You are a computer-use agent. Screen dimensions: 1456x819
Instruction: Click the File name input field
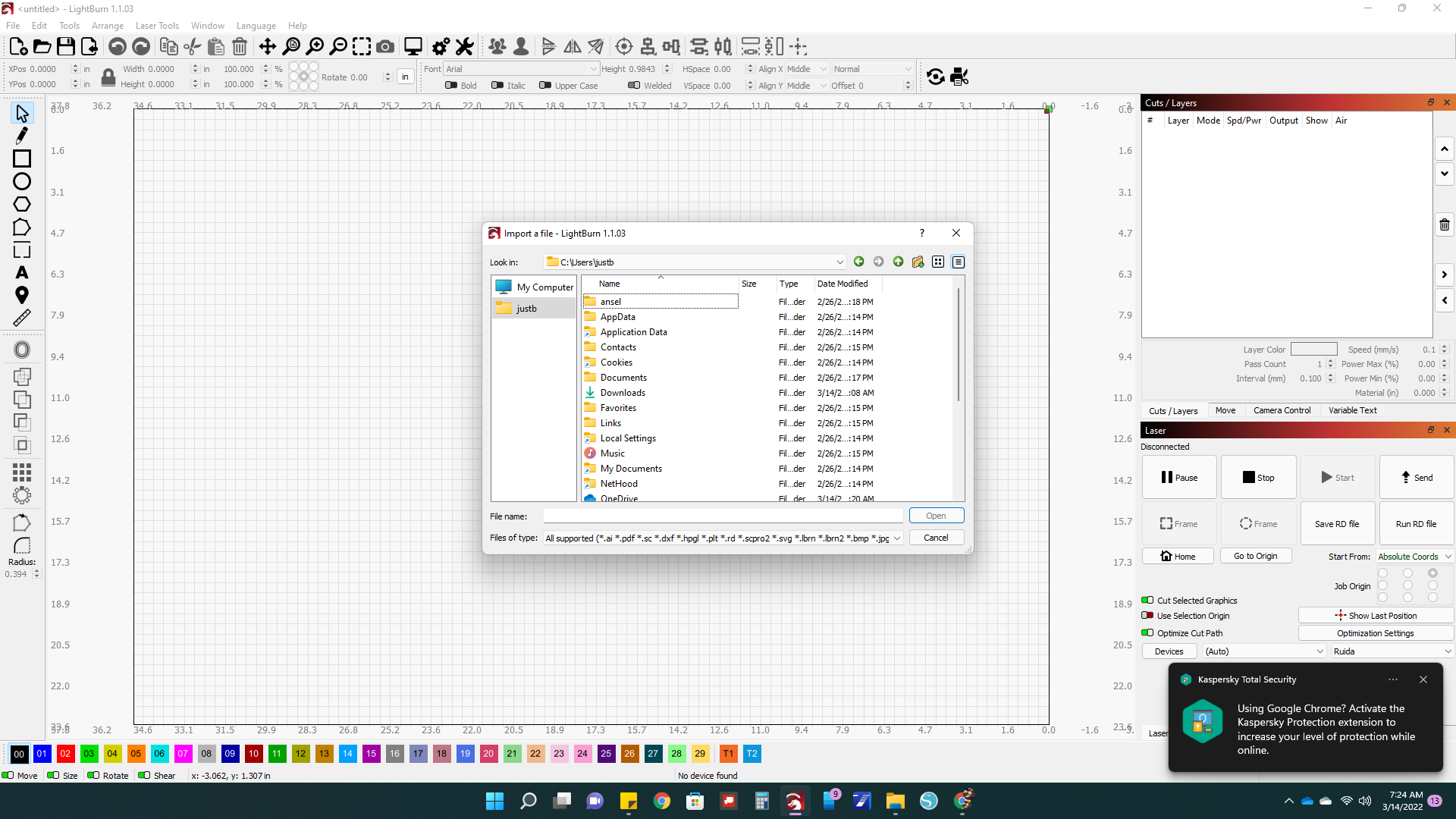tap(723, 516)
